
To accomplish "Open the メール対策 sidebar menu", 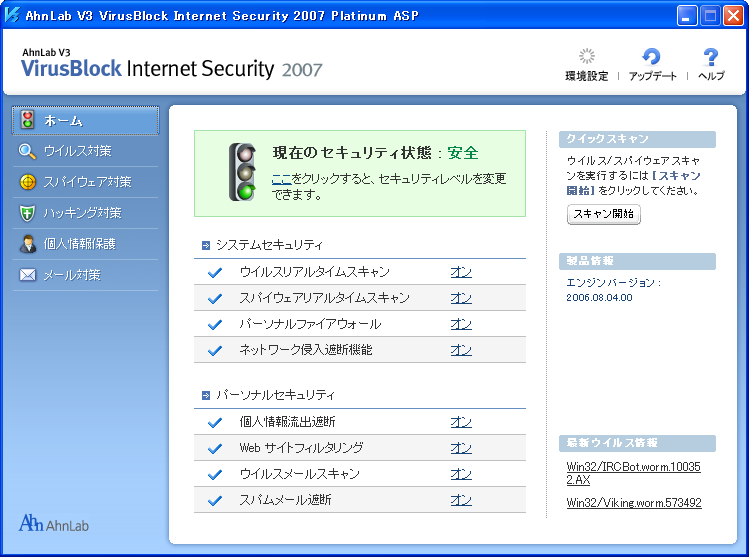I will tap(86, 275).
